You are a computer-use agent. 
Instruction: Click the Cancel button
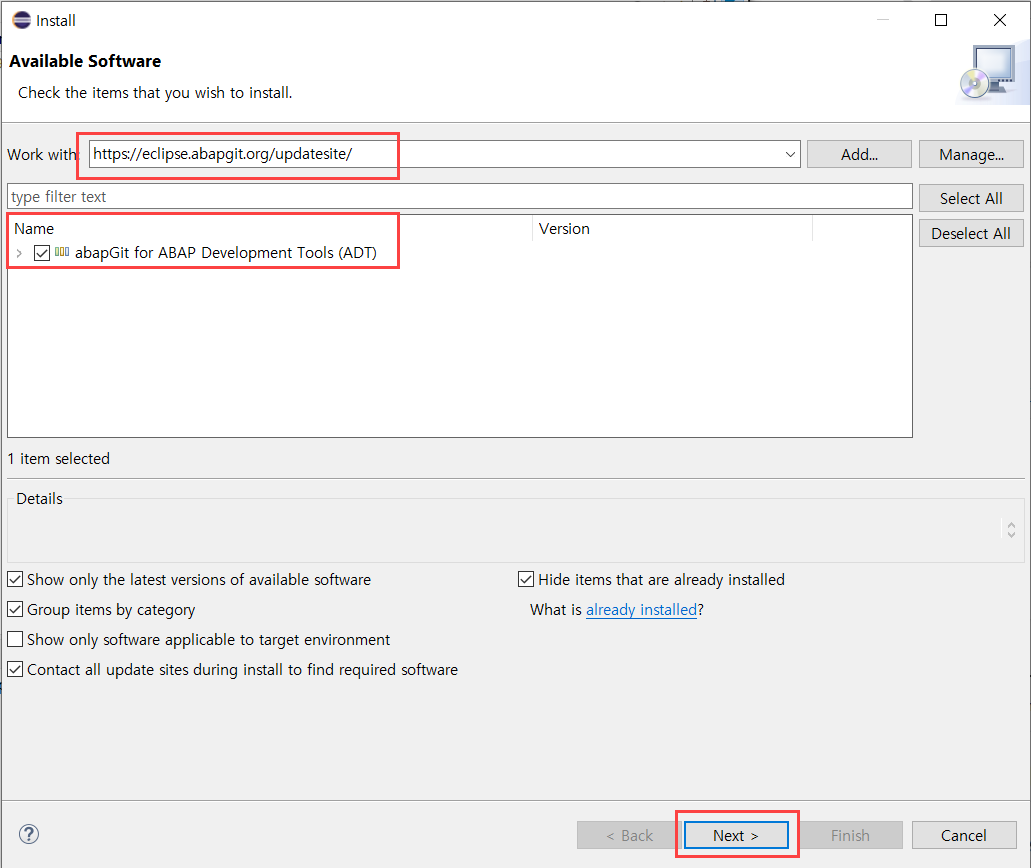(x=963, y=835)
